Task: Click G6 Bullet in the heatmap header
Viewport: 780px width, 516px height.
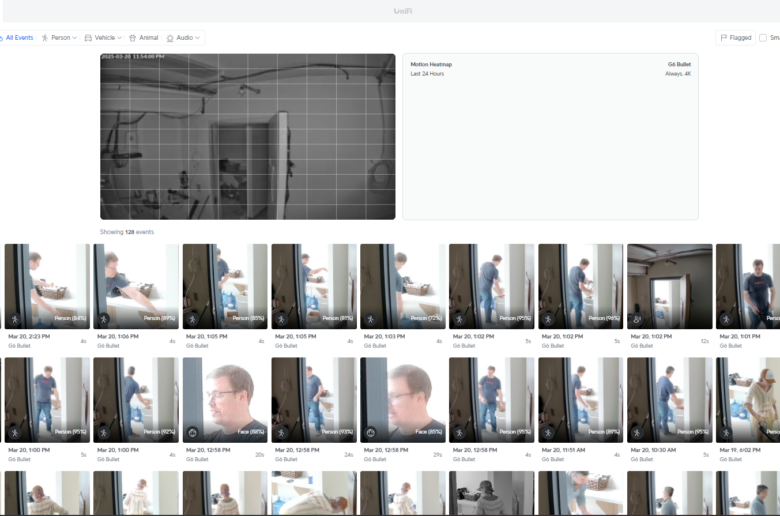Action: point(679,64)
